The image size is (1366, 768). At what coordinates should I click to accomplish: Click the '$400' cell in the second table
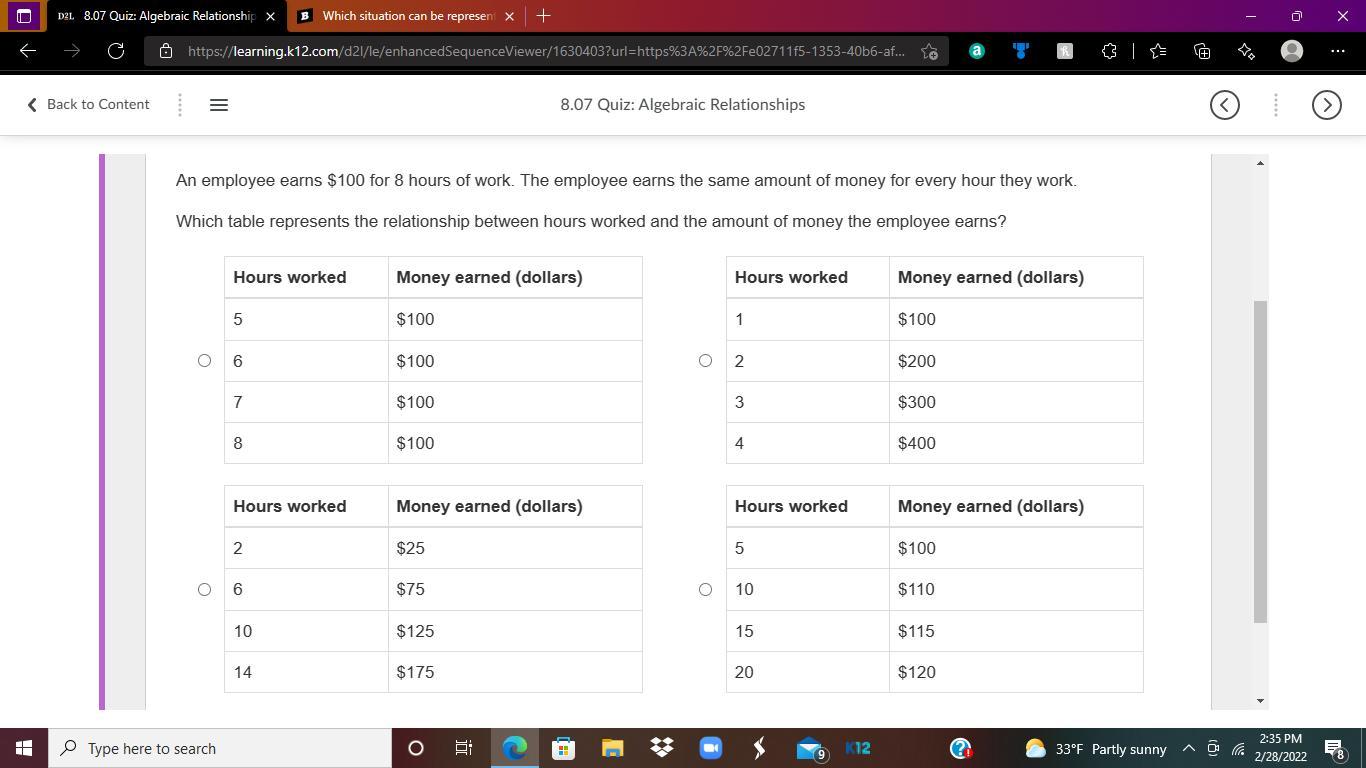pos(1016,443)
